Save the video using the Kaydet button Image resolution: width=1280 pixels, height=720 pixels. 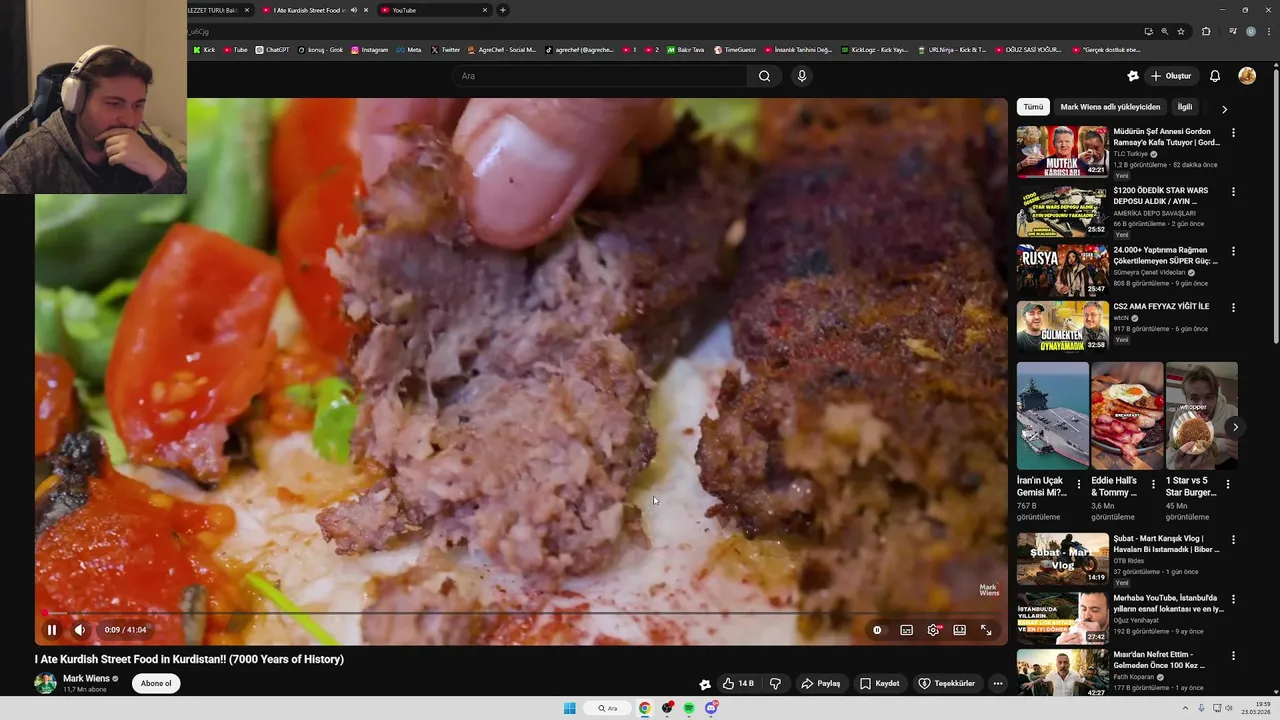pos(880,684)
